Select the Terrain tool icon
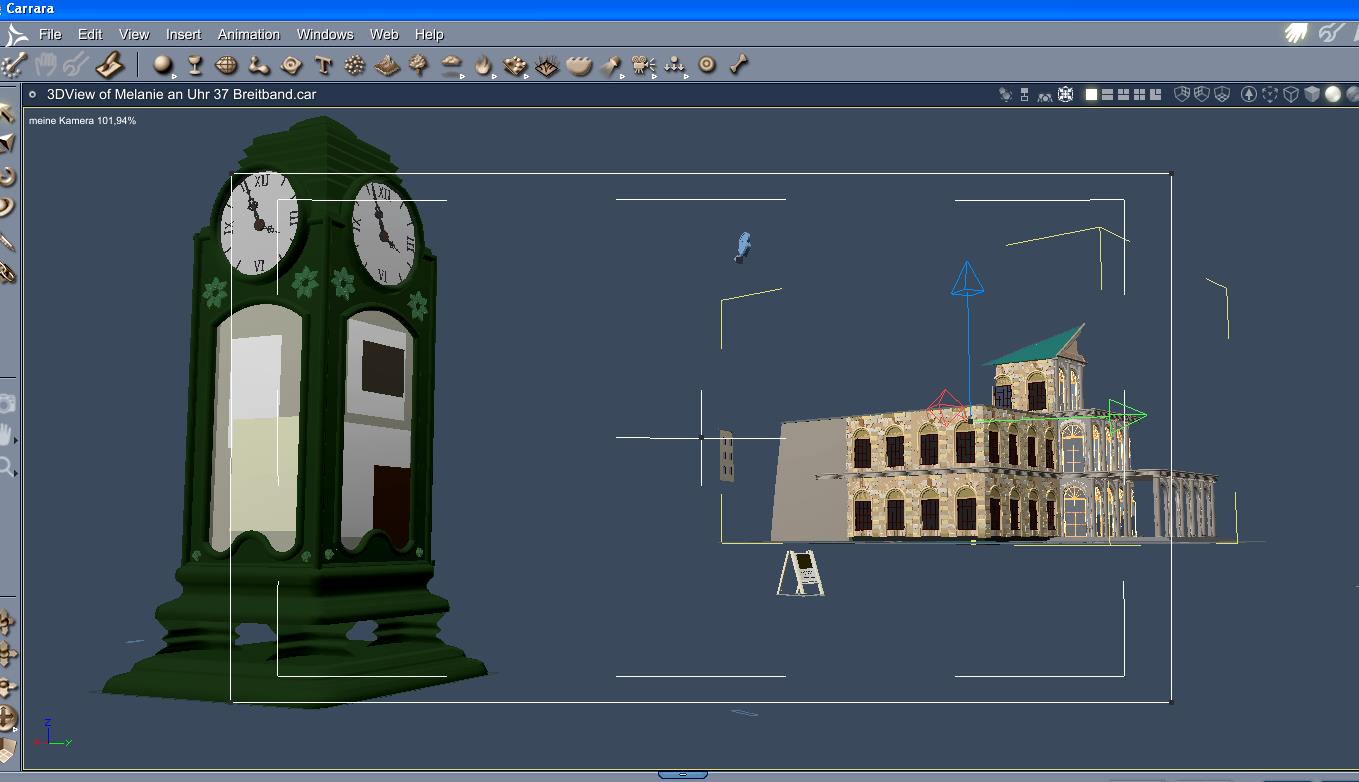Viewport: 1359px width, 782px height. pos(387,65)
